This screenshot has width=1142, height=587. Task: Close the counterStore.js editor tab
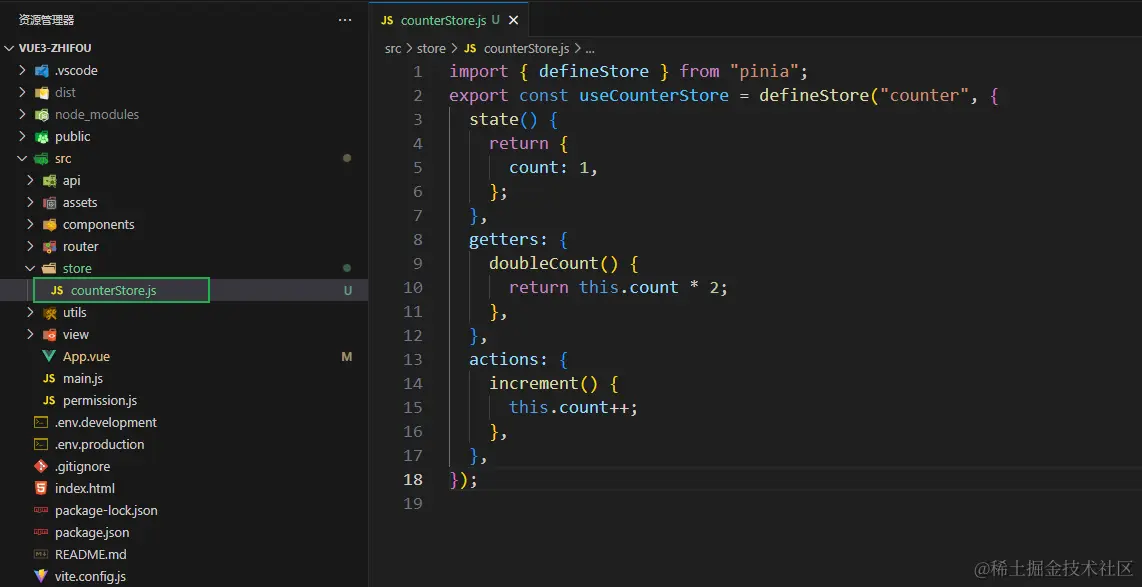tap(513, 20)
